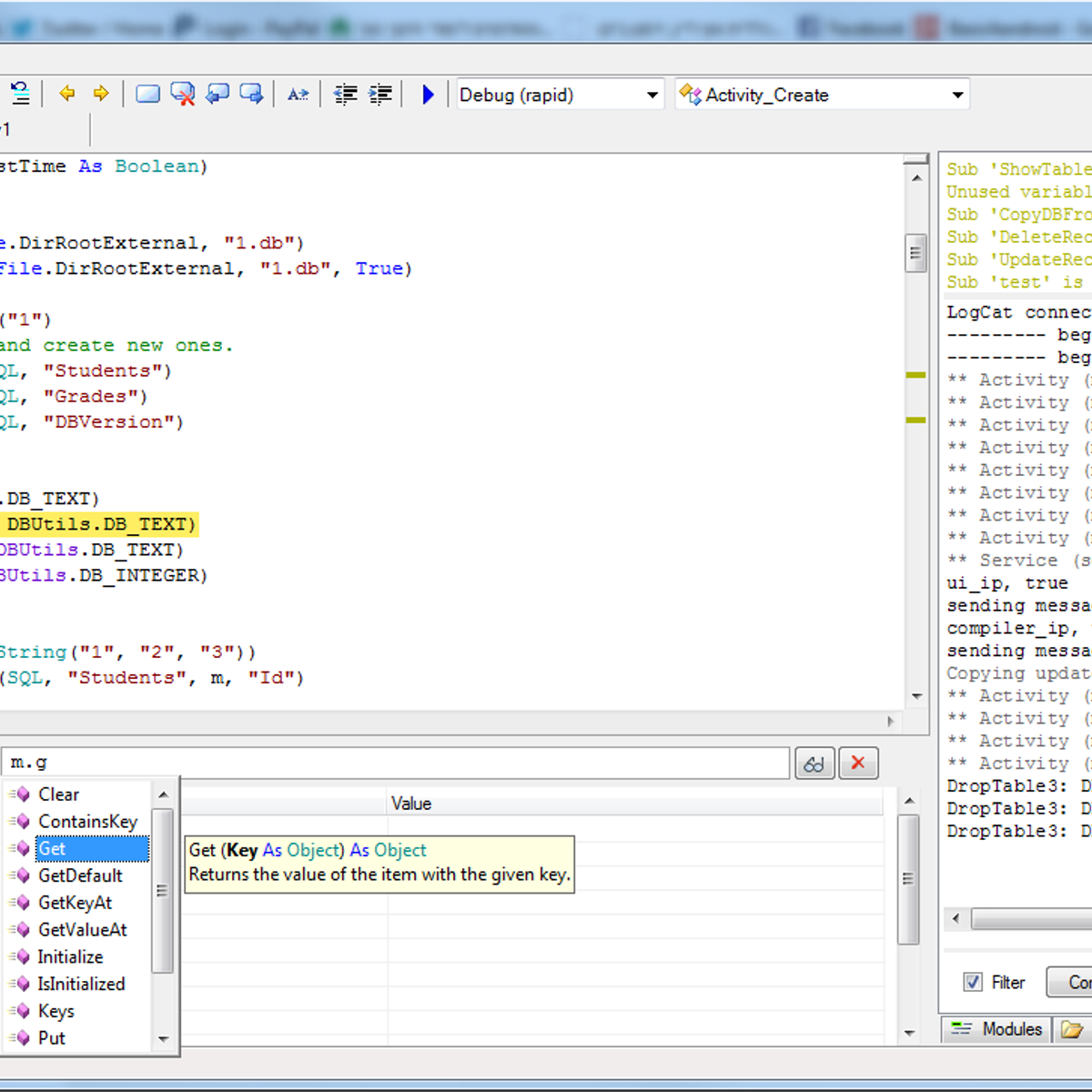Screen dimensions: 1092x1092
Task: Open the folder icon beside Modules tab
Action: coord(1072,1029)
